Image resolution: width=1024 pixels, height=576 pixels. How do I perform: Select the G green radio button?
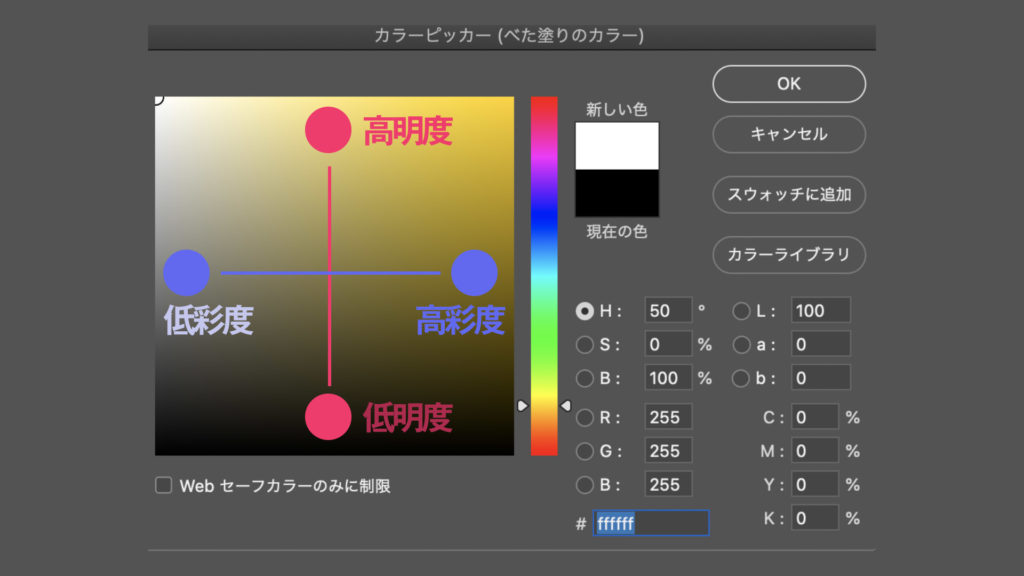[x=584, y=451]
